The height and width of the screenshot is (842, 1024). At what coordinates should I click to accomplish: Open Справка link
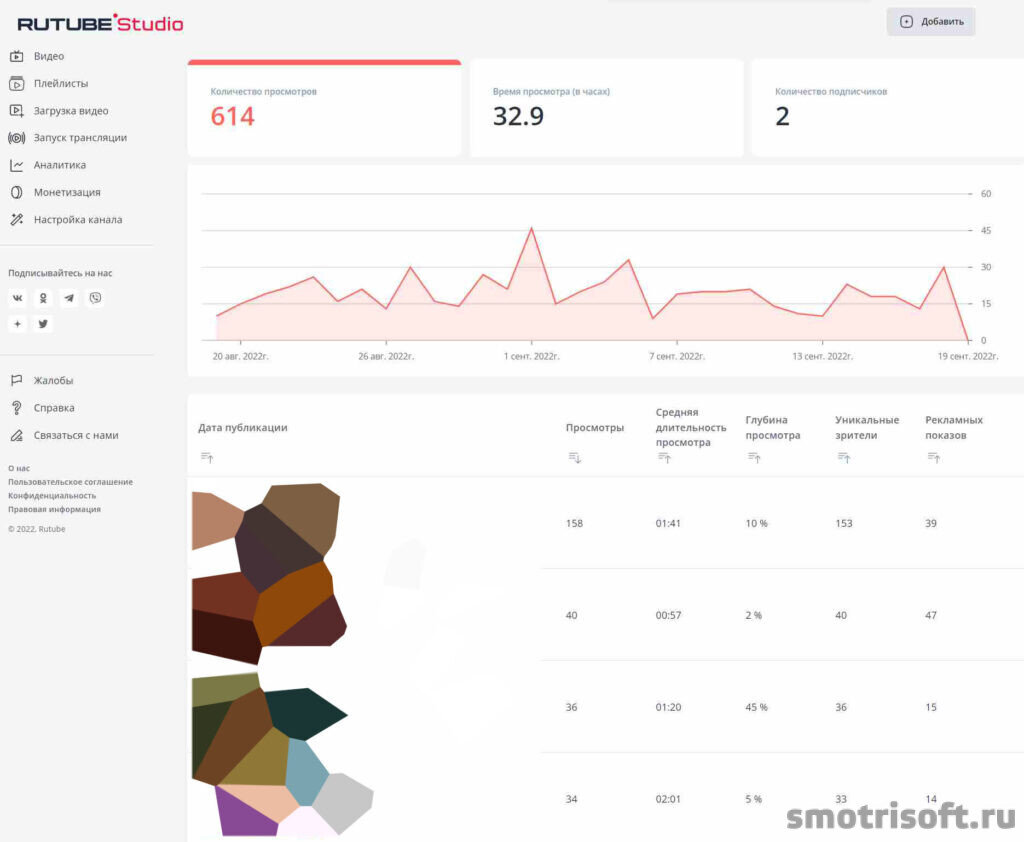(x=54, y=408)
